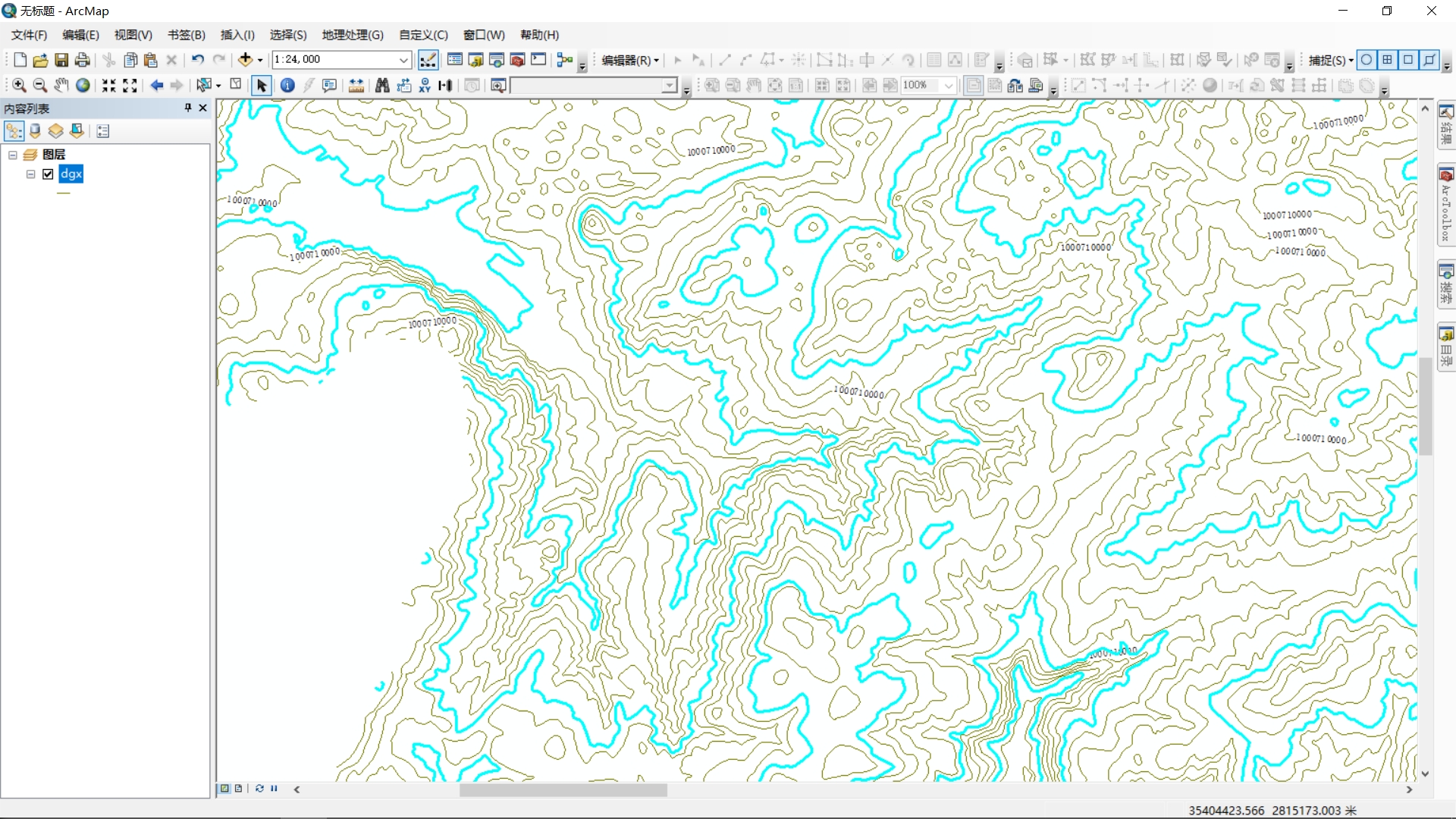Open the 捕捉(S) snapping menu
This screenshot has width=1456, height=819.
pyautogui.click(x=1331, y=61)
